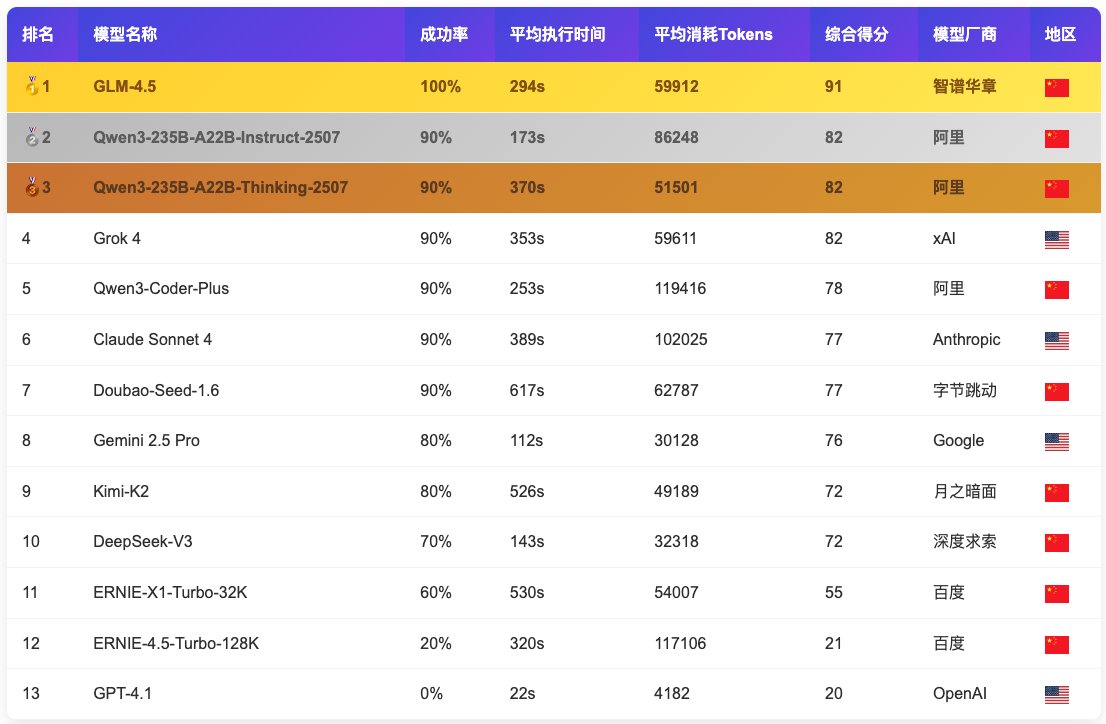
Task: Click the China flag in ERNIE-4.5-Turbo-128K row
Action: point(1057,644)
